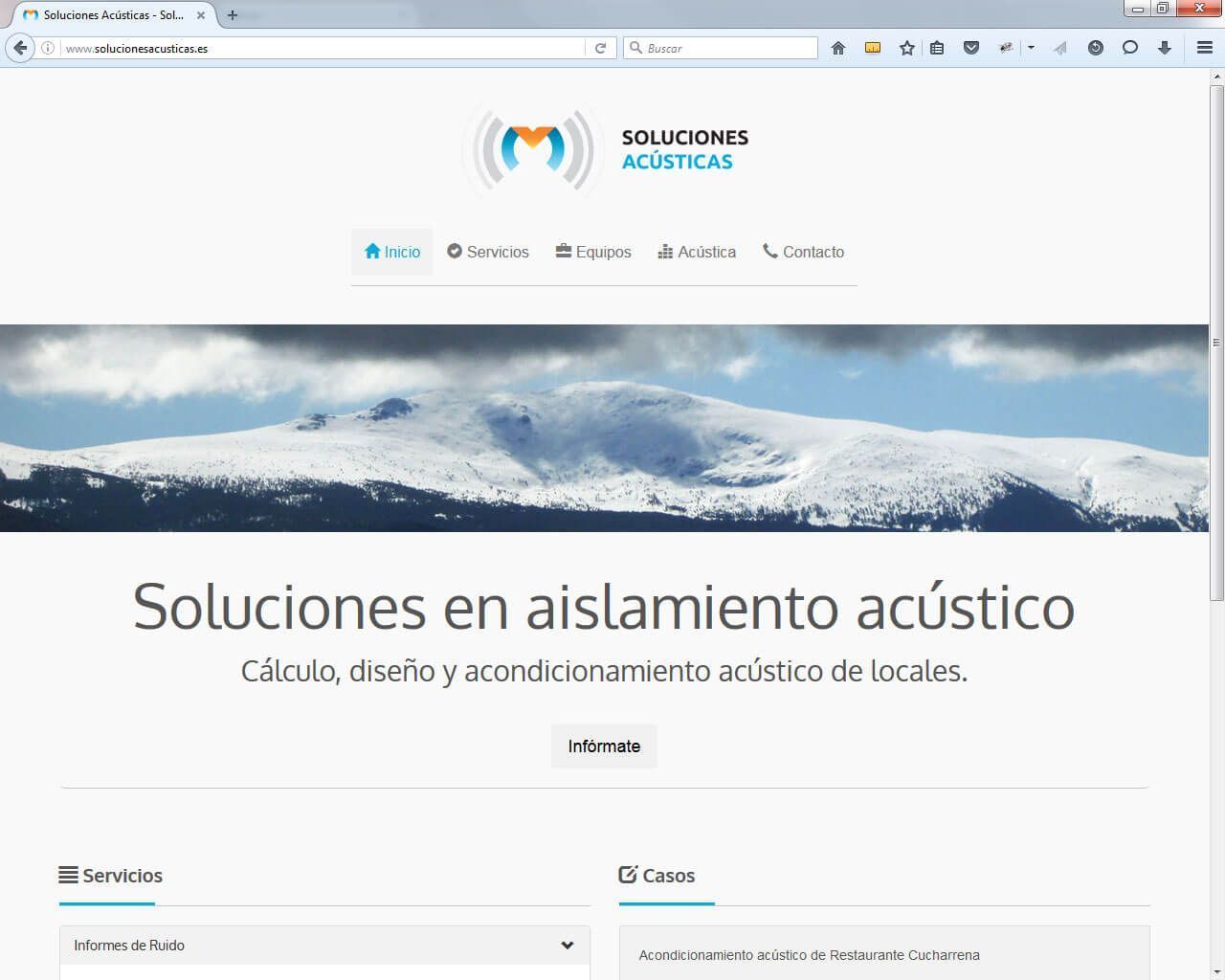Viewport: 1225px width, 980px height.
Task: Open the Firefox home page icon
Action: pos(838,48)
